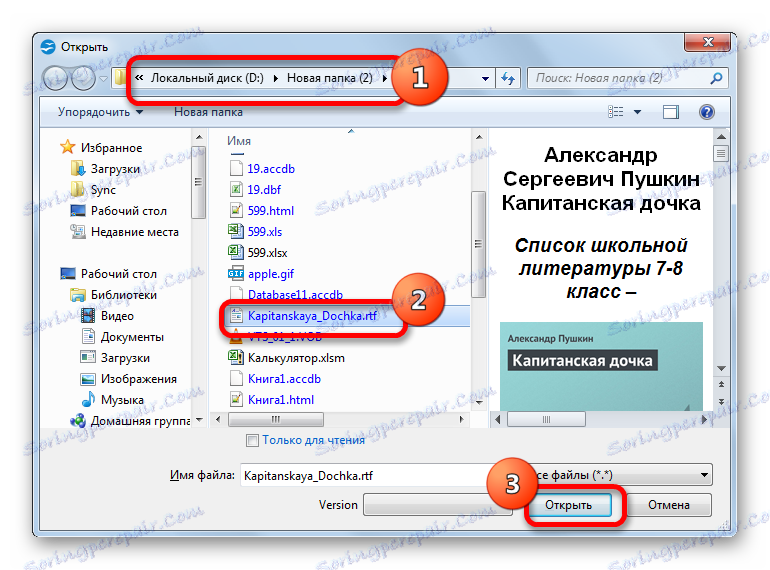Click the Back navigation arrow button
The height and width of the screenshot is (570, 770).
click(55, 79)
